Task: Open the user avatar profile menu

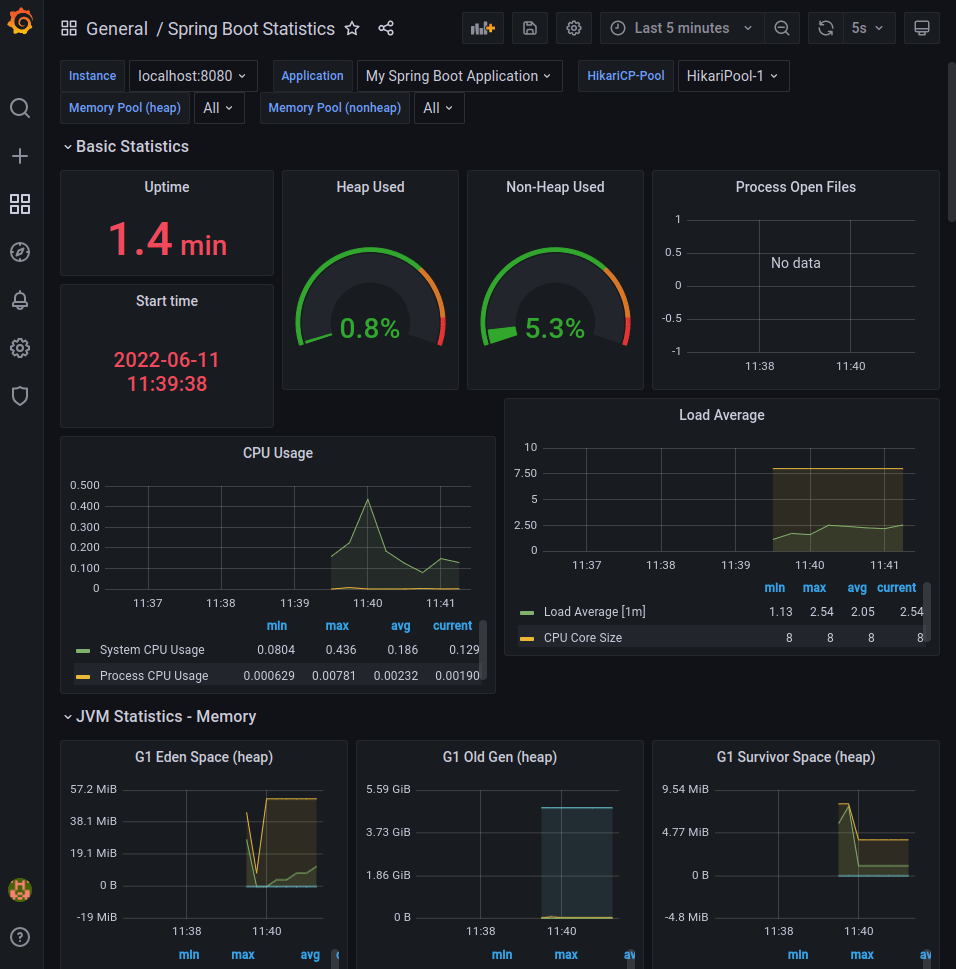Action: (x=19, y=890)
